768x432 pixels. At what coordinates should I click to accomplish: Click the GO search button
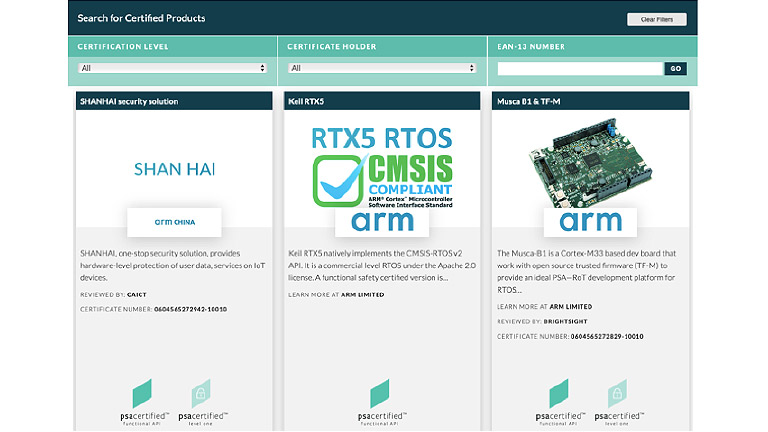pos(675,69)
